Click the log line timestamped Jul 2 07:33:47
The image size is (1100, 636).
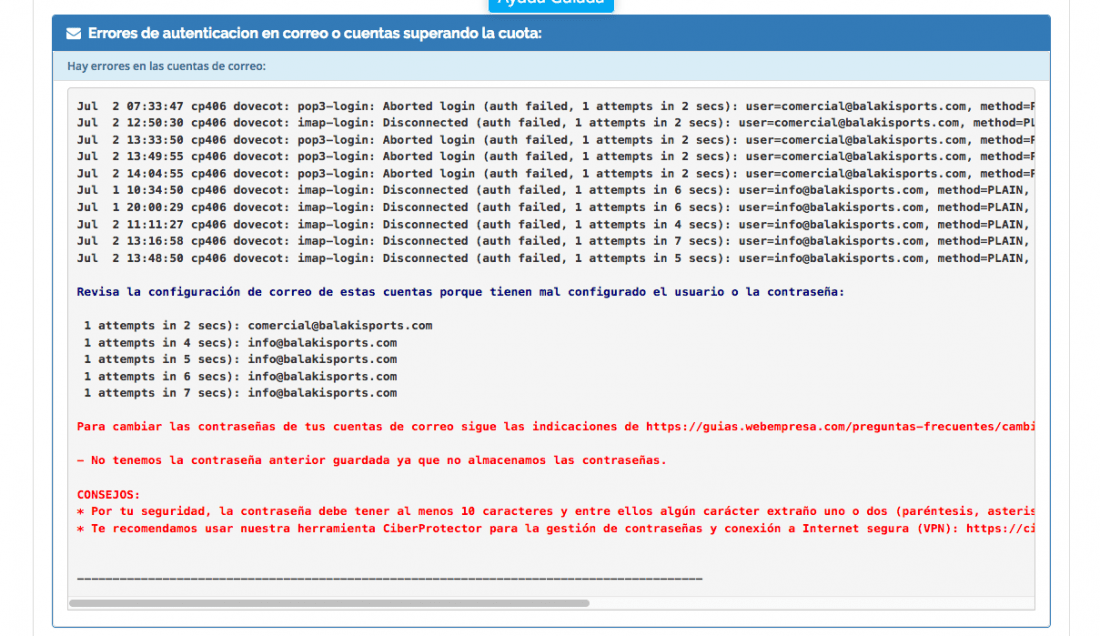pyautogui.click(x=556, y=106)
